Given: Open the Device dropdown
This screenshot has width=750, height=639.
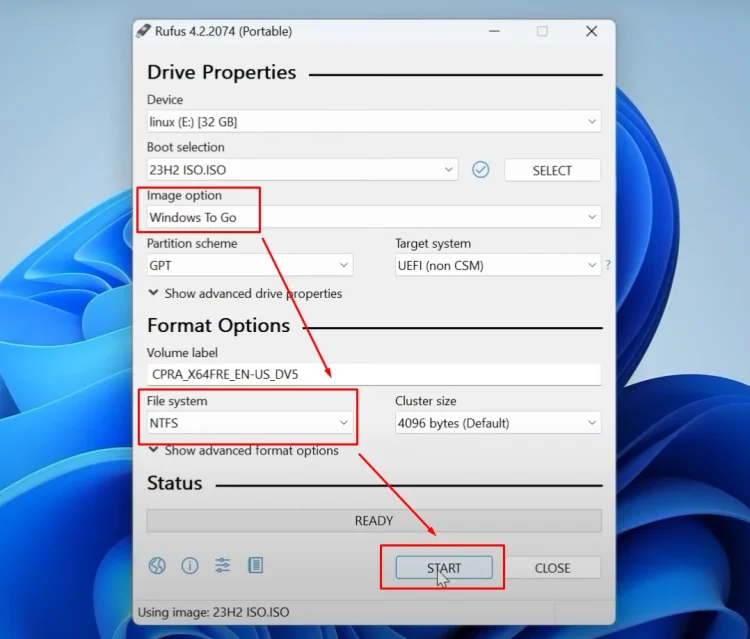Looking at the screenshot, I should [x=373, y=122].
